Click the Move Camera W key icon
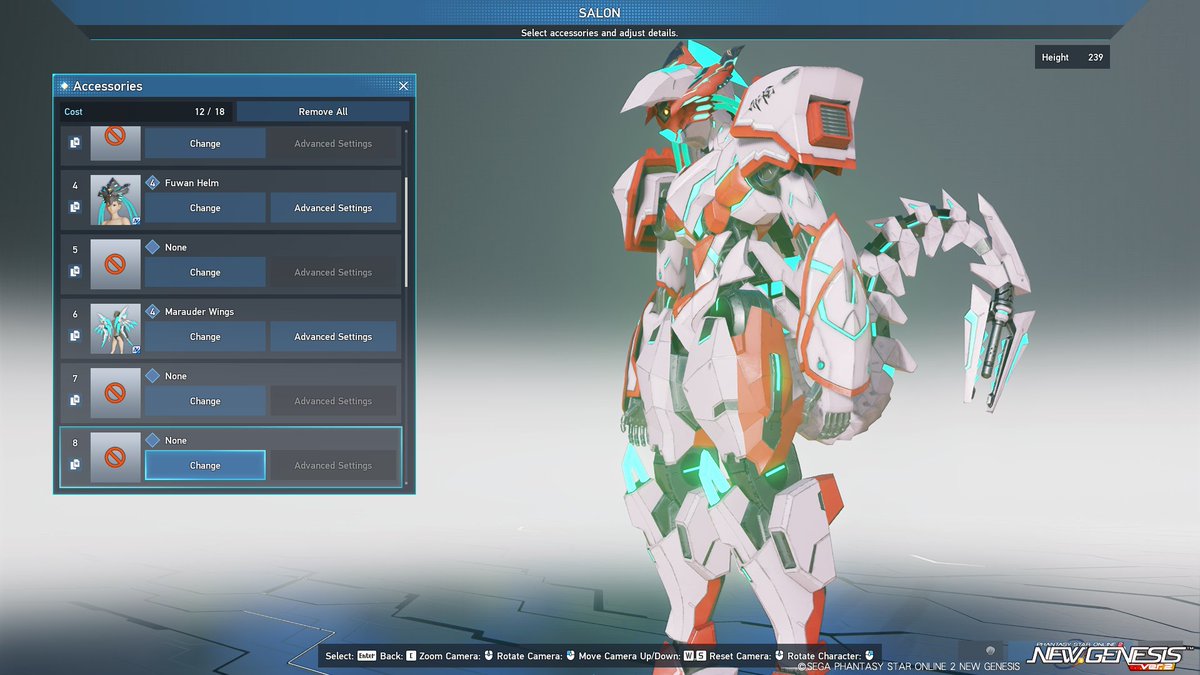 [x=688, y=656]
